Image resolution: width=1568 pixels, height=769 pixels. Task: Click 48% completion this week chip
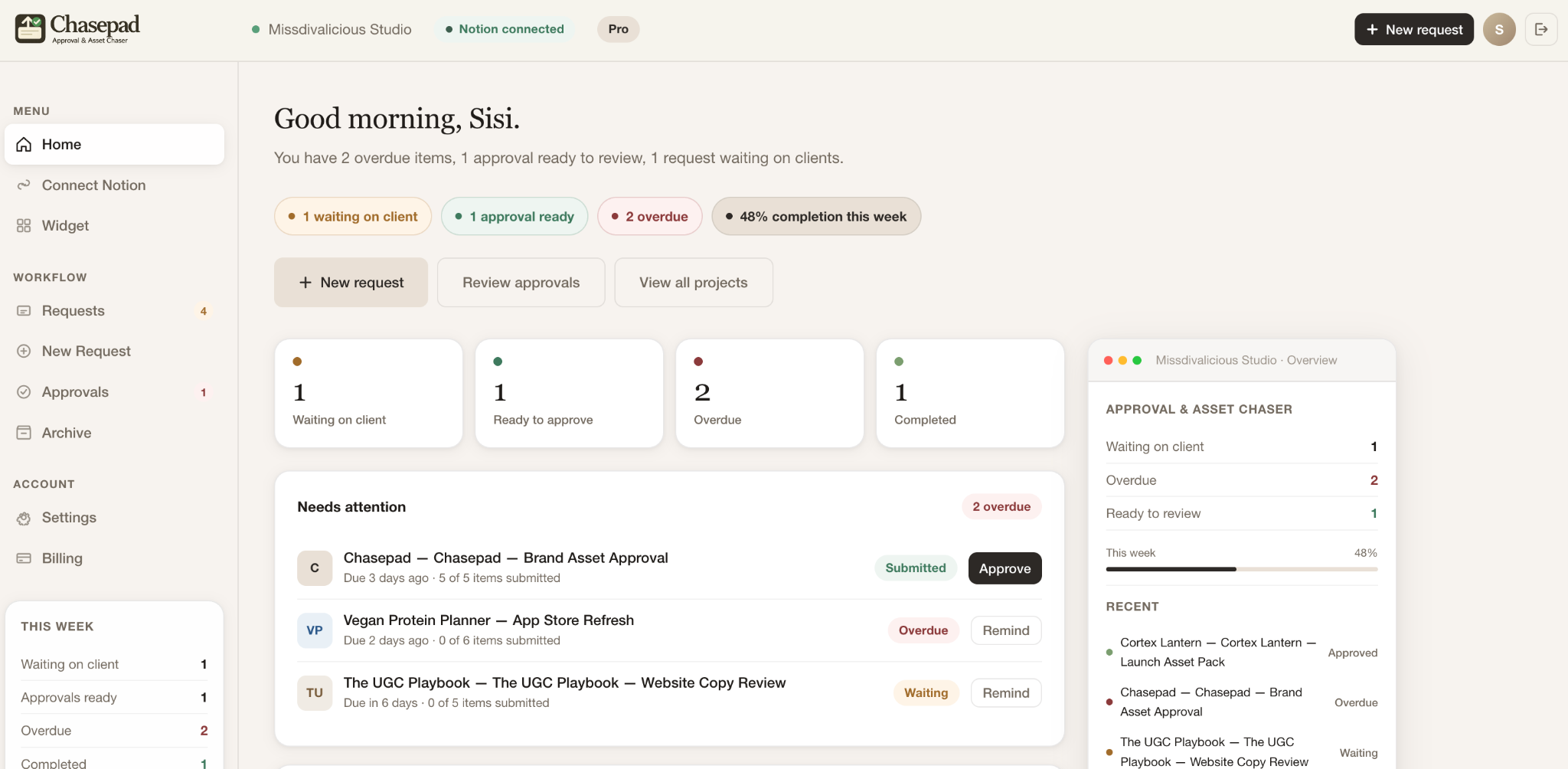[x=816, y=216]
